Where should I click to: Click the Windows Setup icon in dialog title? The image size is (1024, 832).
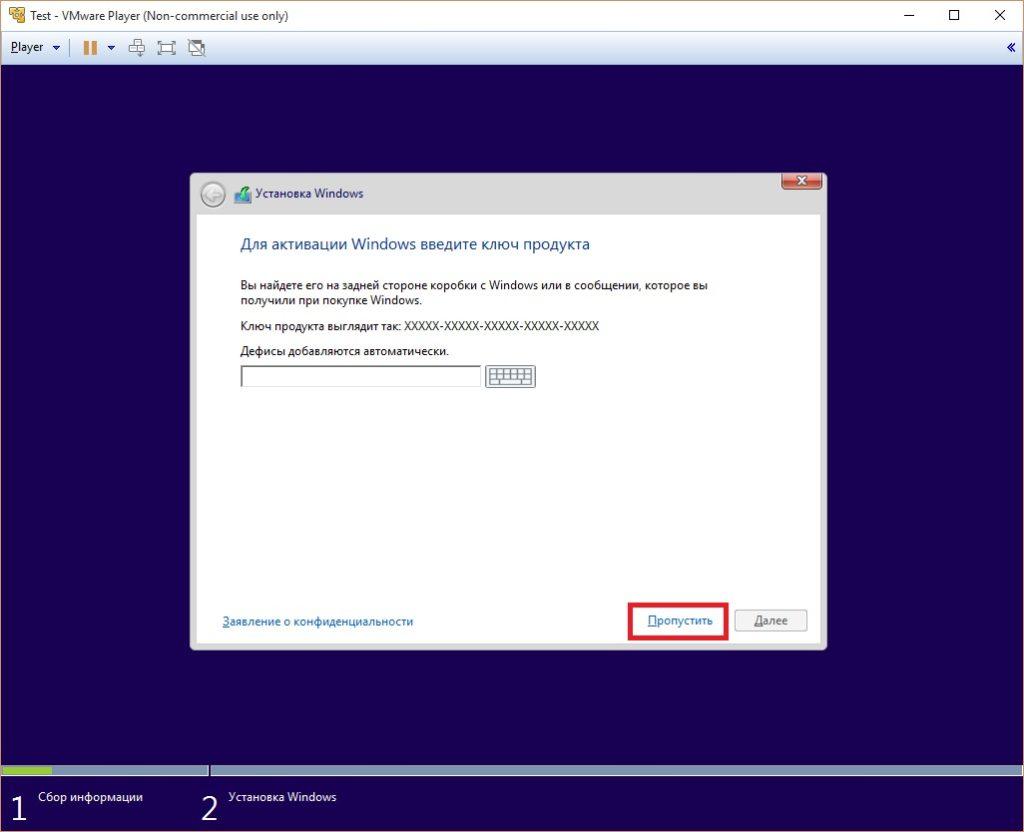point(243,194)
